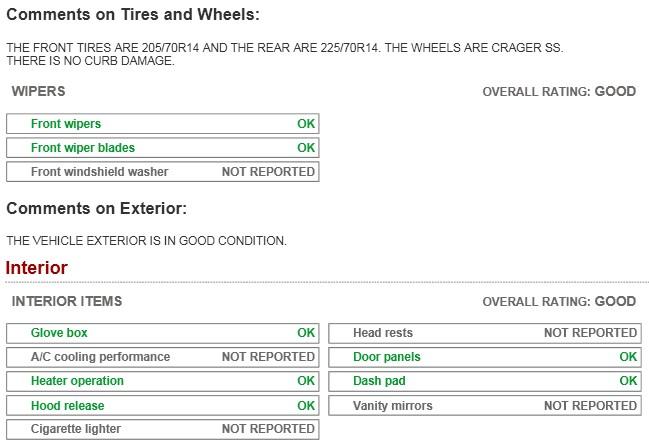
Task: Click the Cigarette lighter entry
Action: (x=163, y=429)
